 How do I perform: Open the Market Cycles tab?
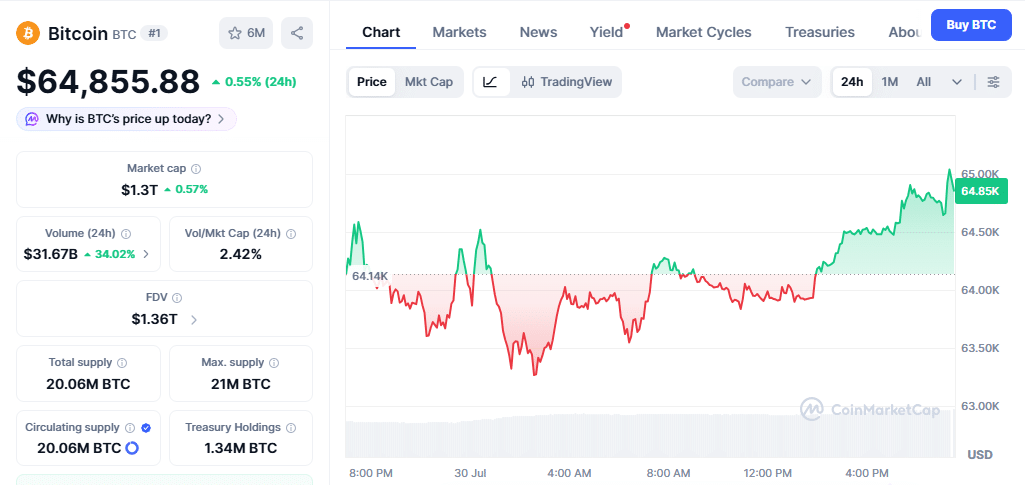[703, 32]
